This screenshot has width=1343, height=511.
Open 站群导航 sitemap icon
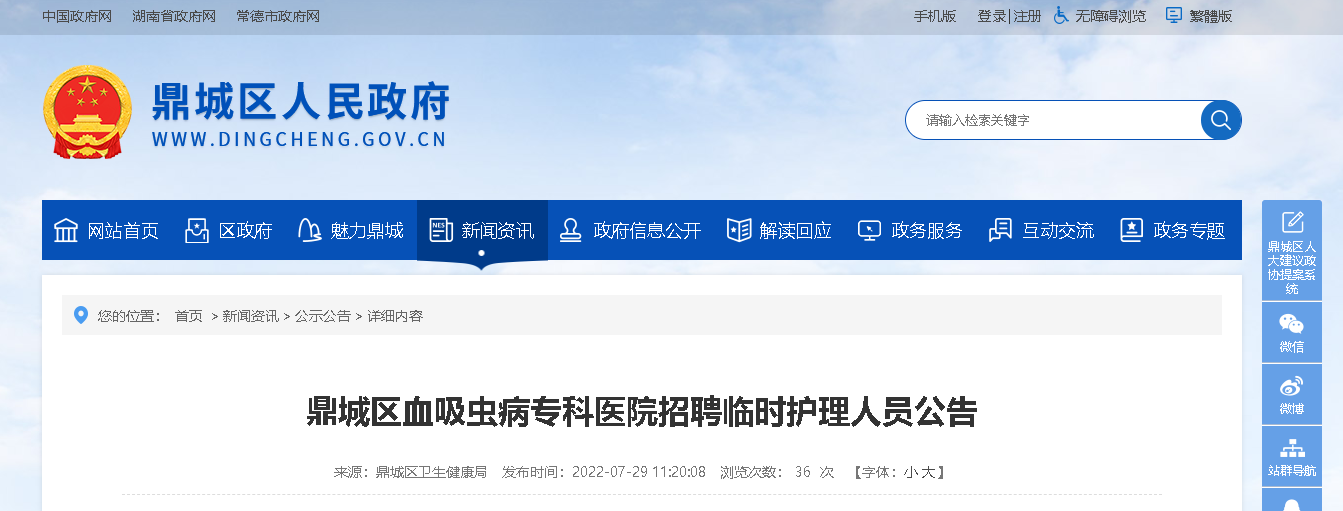[x=1292, y=456]
